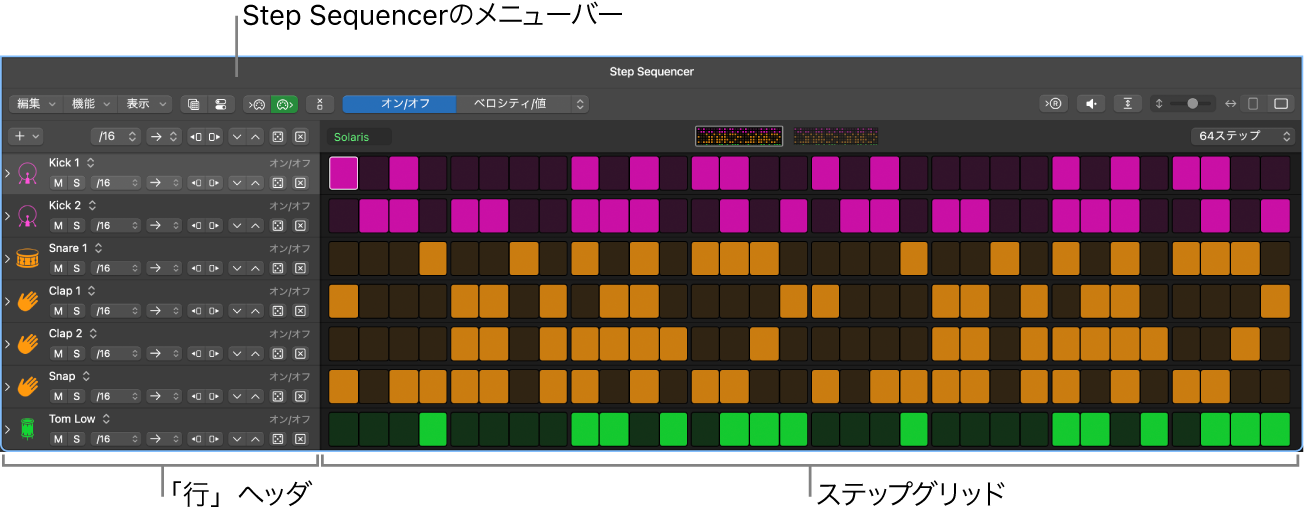Click the Kick 1 drum icon
The height and width of the screenshot is (513, 1306).
28,174
